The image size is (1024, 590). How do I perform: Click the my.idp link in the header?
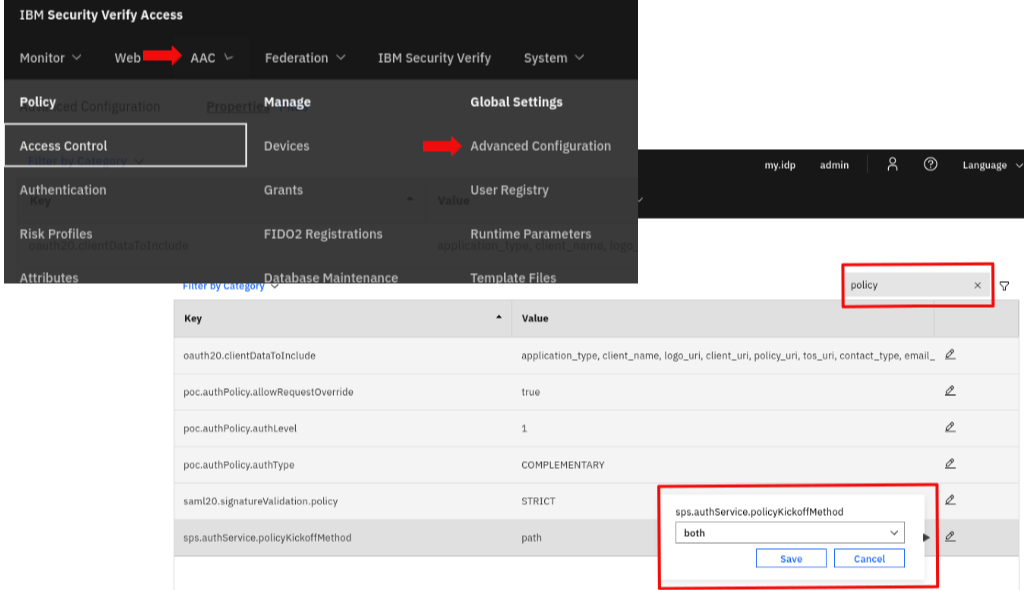pyautogui.click(x=780, y=164)
